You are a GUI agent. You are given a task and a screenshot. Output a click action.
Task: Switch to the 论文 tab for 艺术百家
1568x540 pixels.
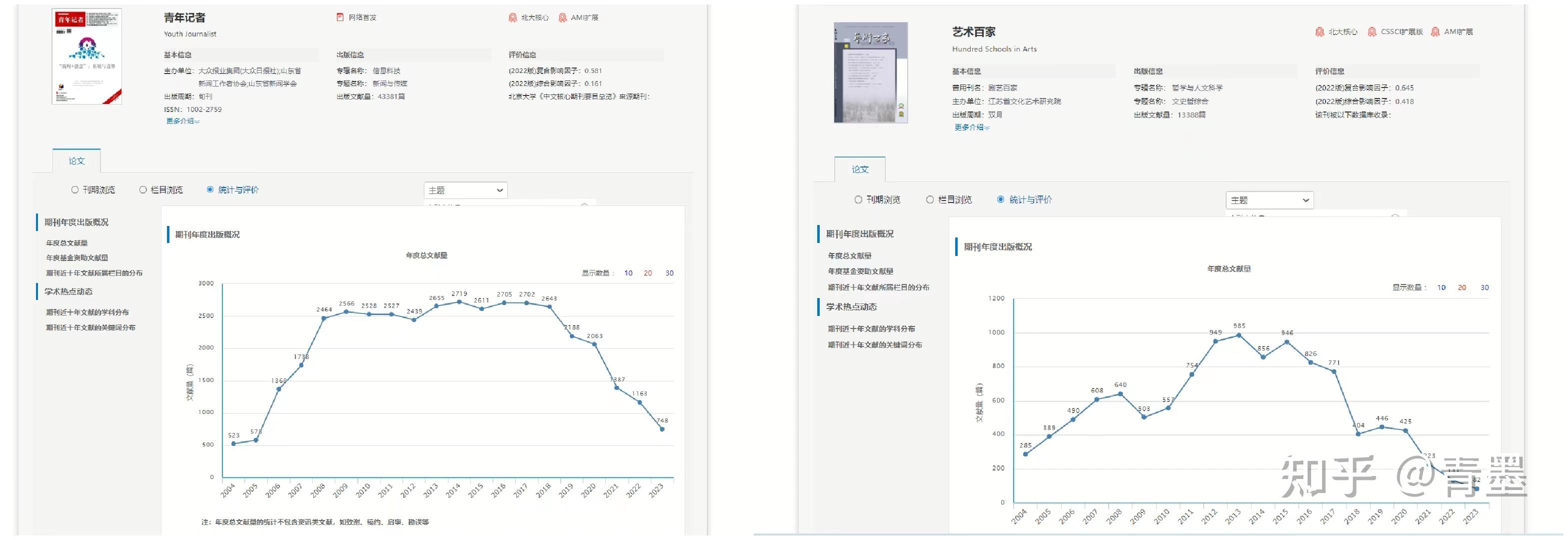[860, 169]
